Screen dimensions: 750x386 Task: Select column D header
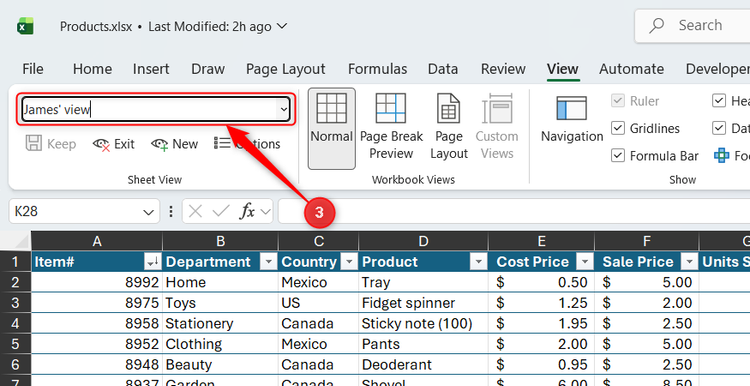[x=423, y=242]
